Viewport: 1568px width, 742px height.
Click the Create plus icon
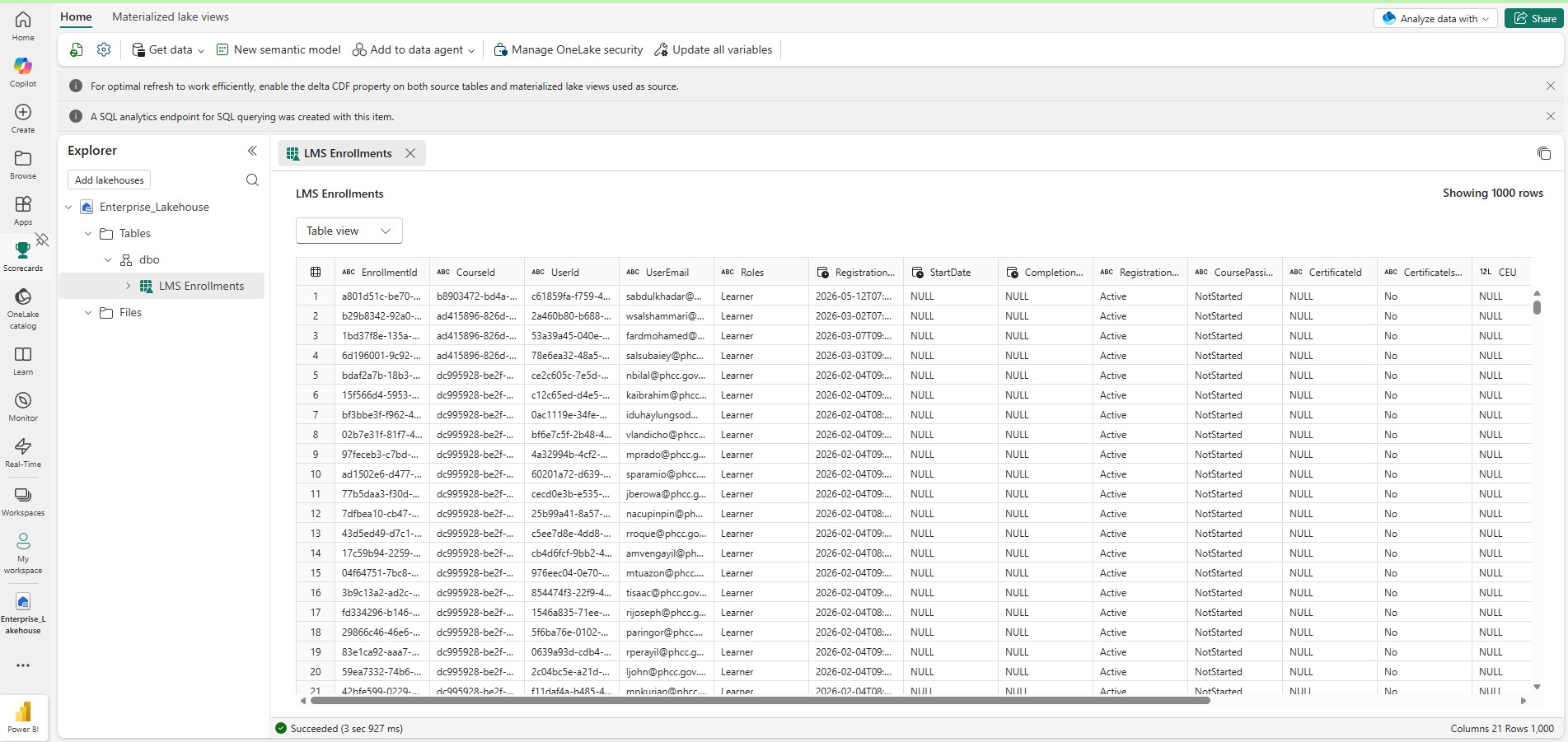[x=23, y=112]
